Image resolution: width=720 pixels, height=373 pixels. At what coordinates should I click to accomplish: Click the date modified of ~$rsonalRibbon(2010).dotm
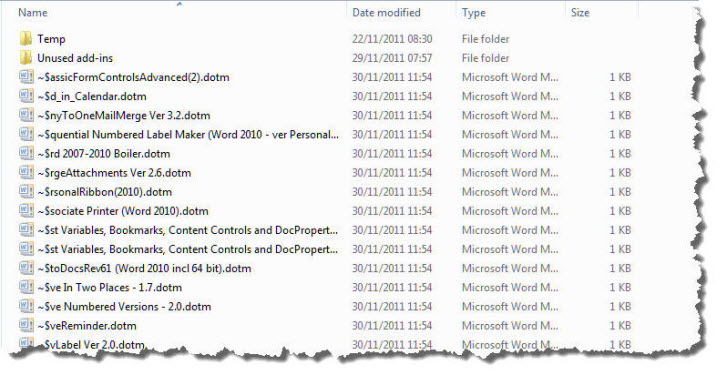392,192
